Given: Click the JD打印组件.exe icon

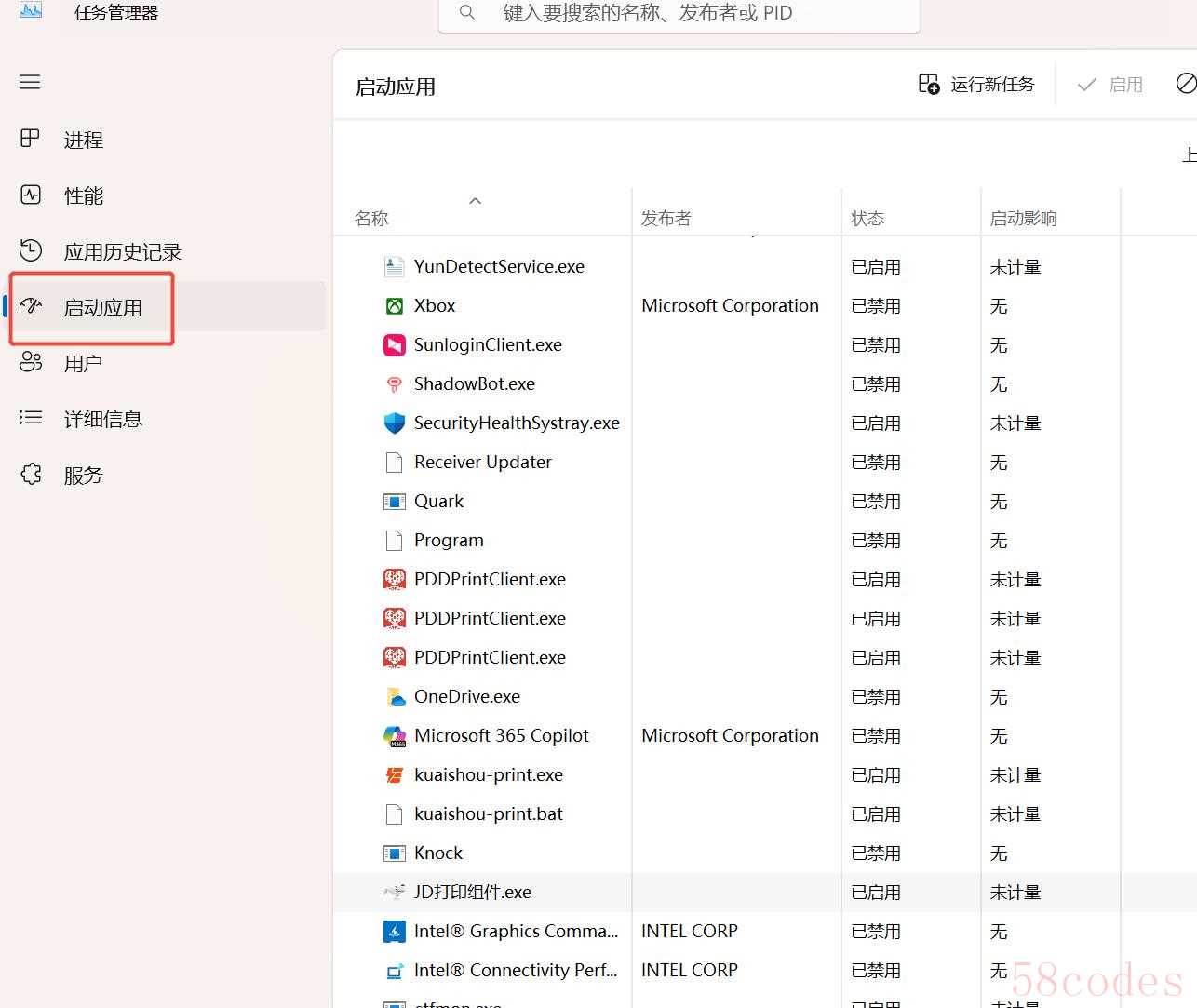Looking at the screenshot, I should coord(395,892).
